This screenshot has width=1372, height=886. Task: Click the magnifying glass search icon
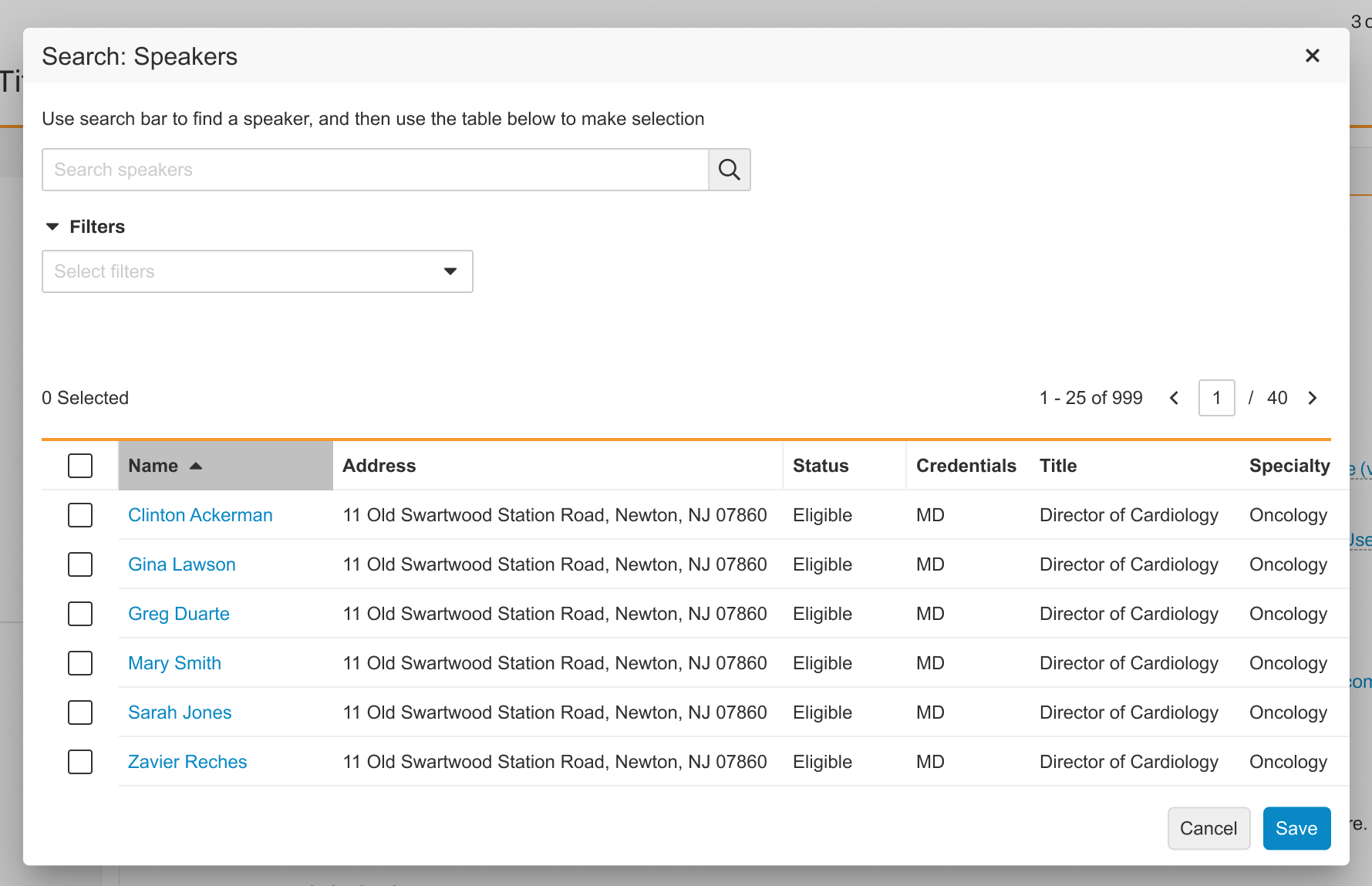[729, 170]
